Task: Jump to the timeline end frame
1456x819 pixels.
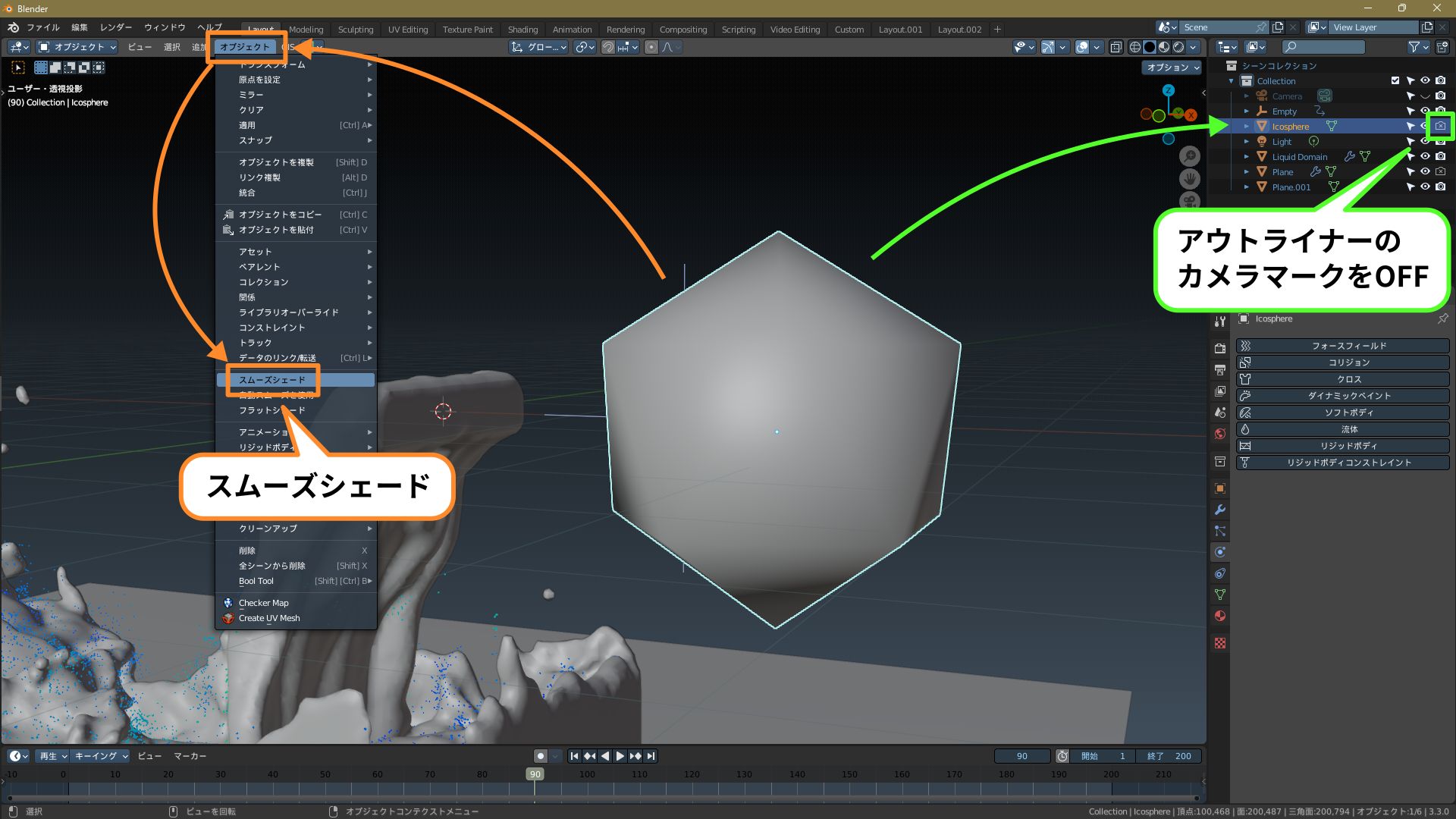Action: [651, 756]
